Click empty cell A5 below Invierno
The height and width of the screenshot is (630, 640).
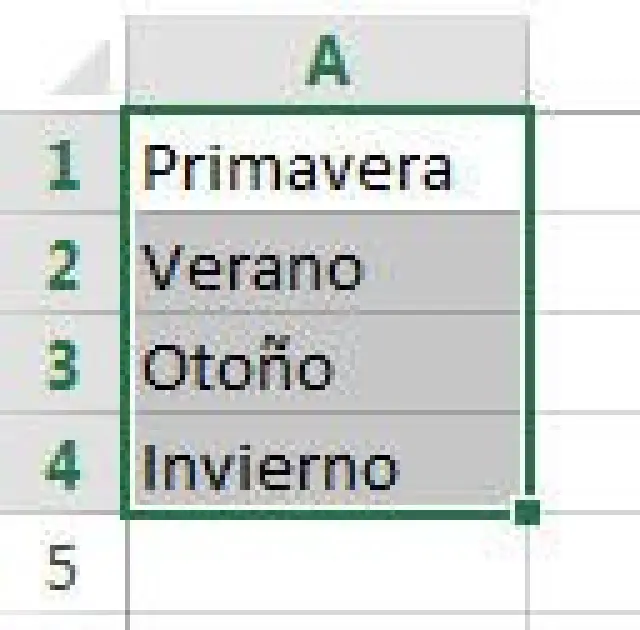(x=327, y=565)
